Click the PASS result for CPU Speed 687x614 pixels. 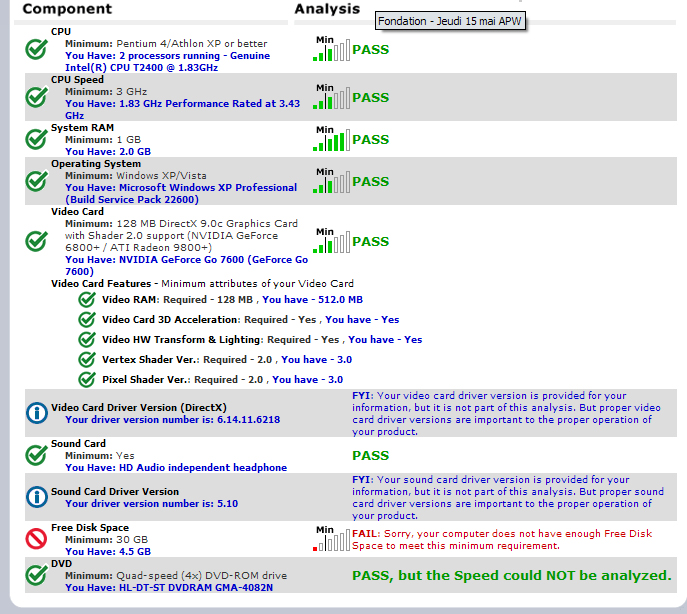tap(370, 97)
